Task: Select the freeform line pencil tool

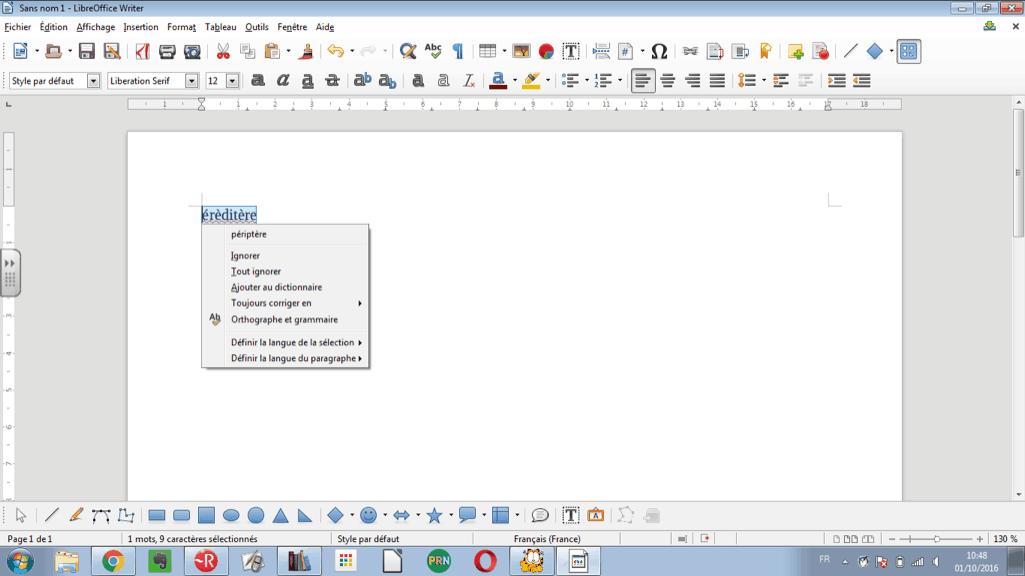Action: click(76, 516)
